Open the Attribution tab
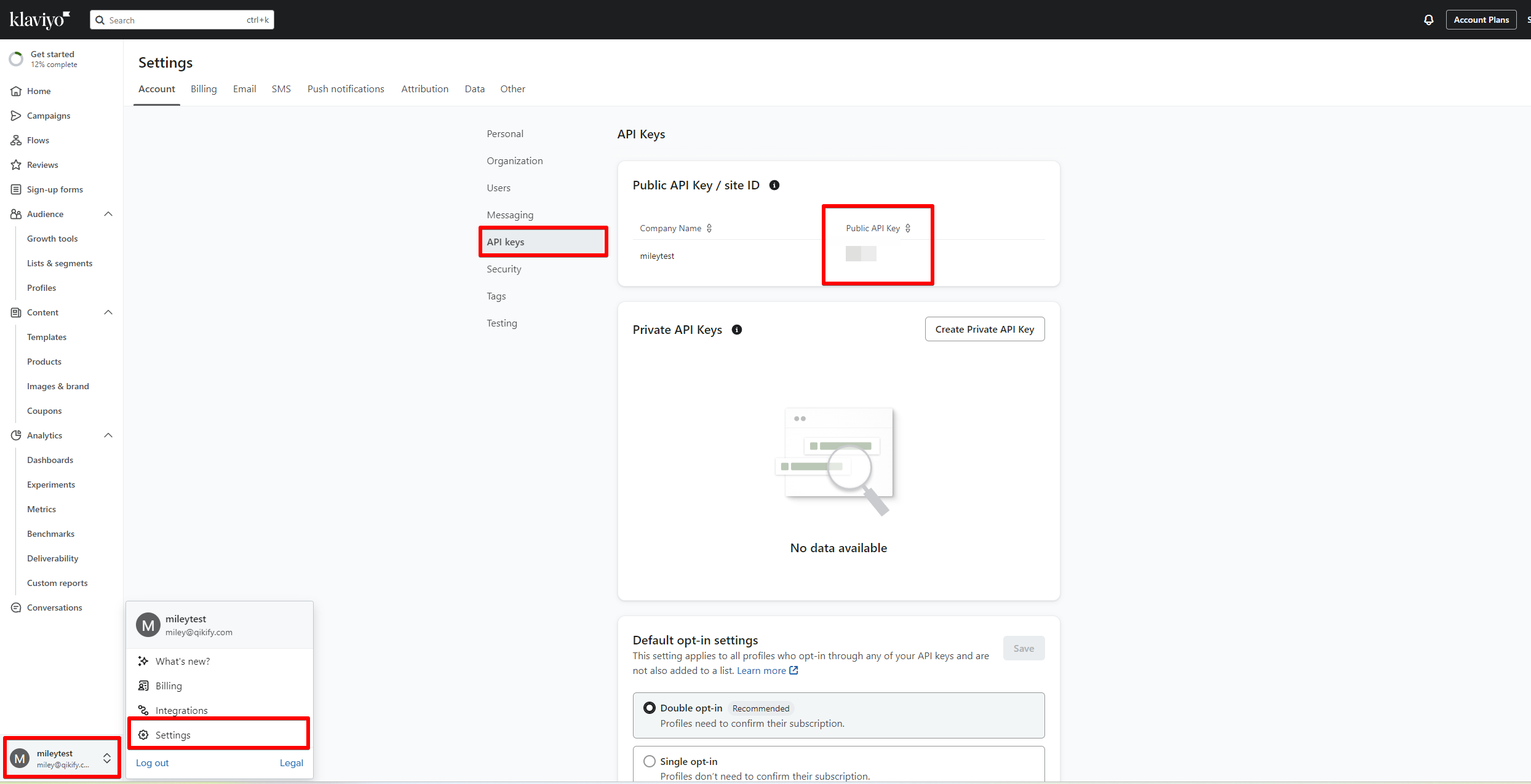 coord(425,89)
